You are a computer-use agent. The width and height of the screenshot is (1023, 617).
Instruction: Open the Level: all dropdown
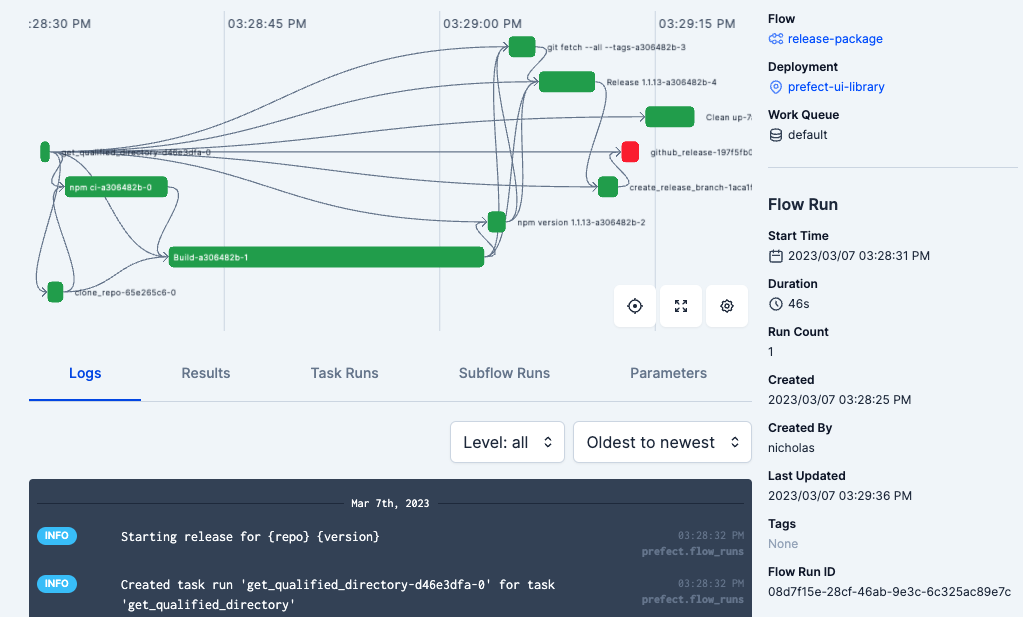[507, 442]
